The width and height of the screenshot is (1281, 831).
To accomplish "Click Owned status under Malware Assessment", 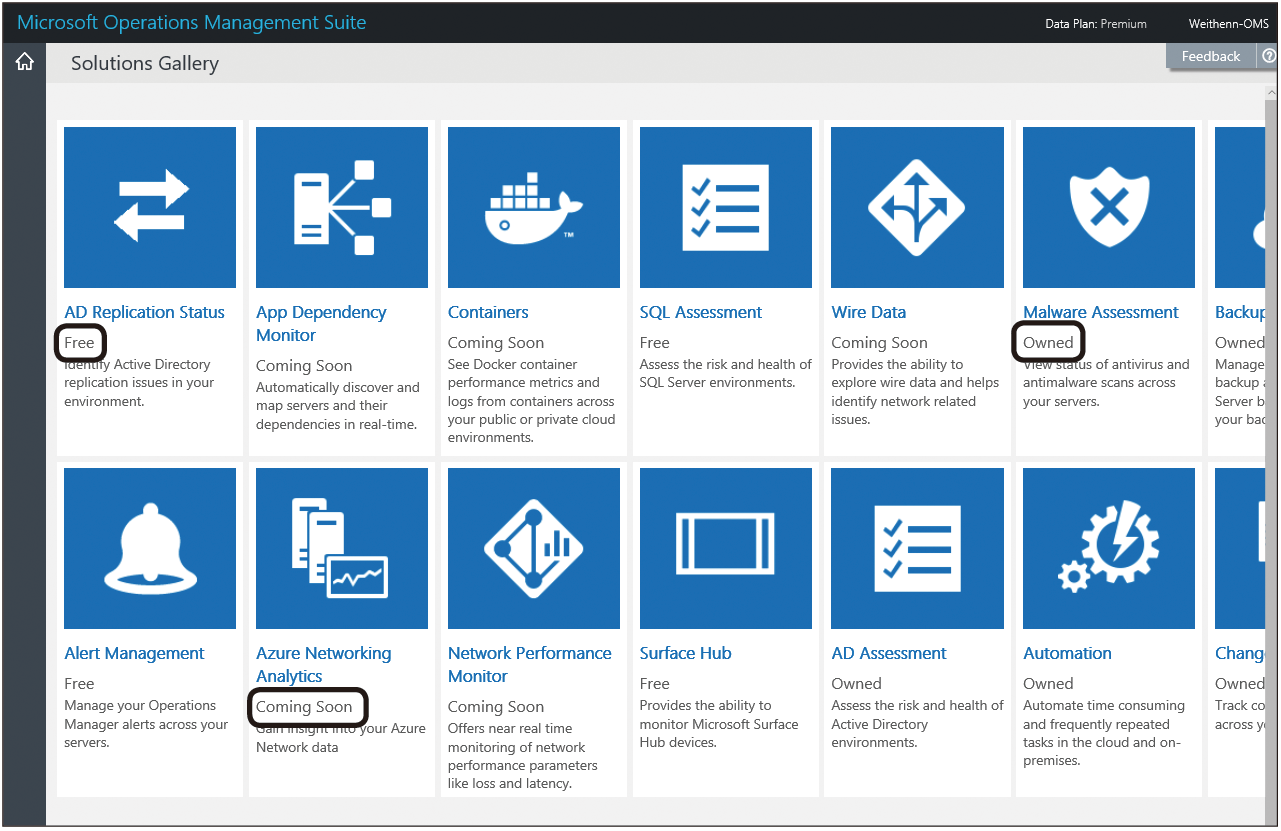I will click(x=1048, y=342).
